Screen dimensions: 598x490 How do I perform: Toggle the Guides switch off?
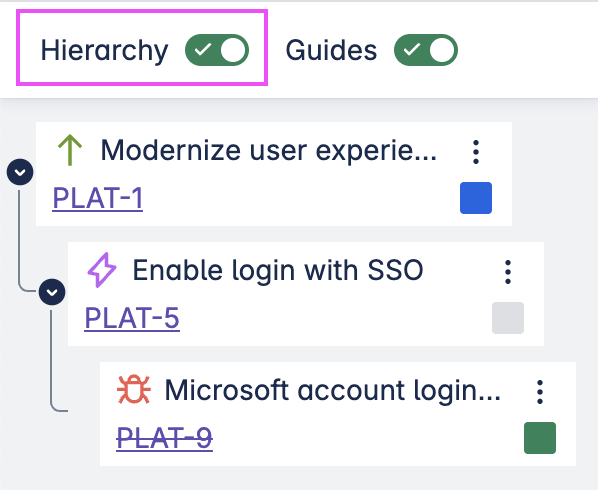tap(426, 50)
